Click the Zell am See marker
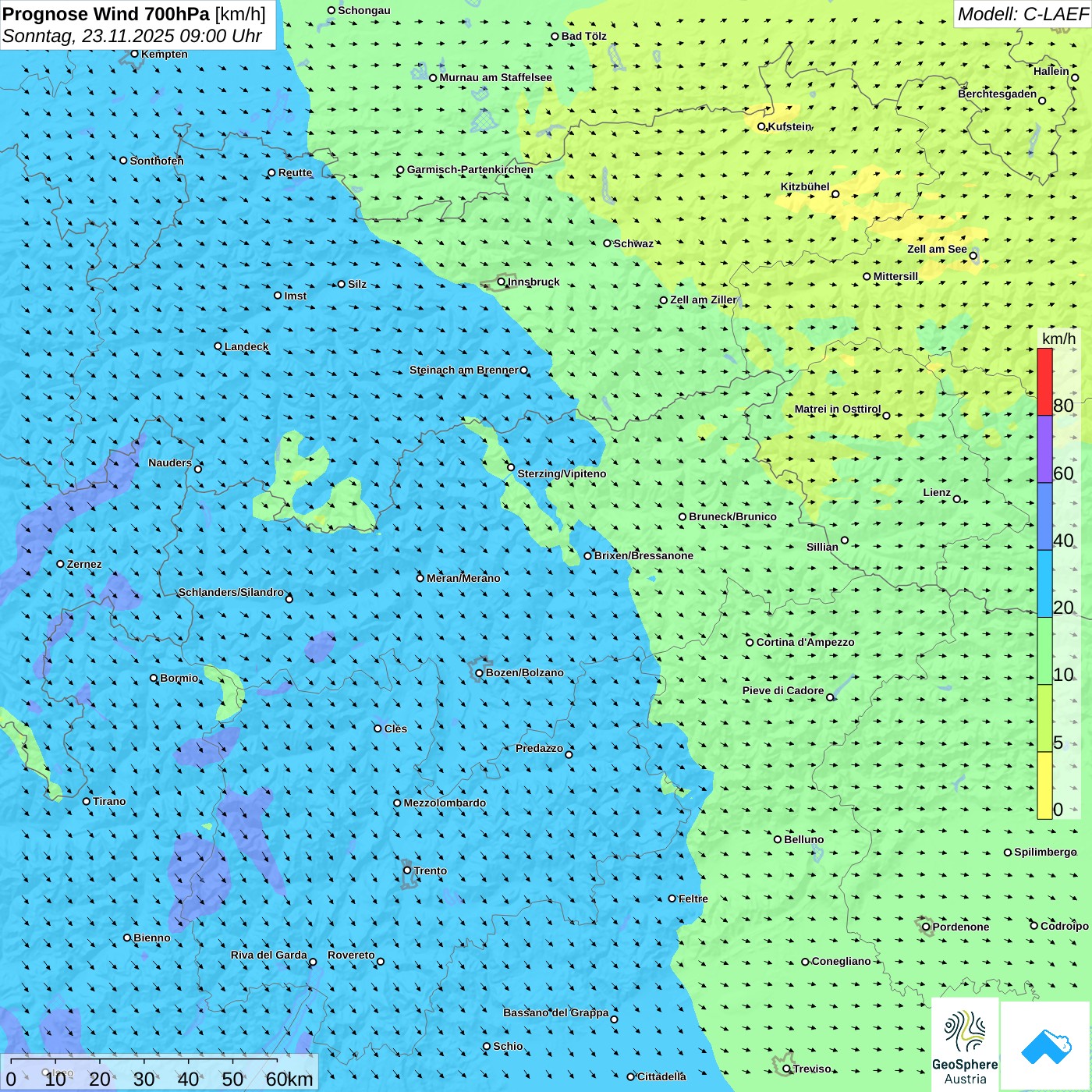 point(973,255)
